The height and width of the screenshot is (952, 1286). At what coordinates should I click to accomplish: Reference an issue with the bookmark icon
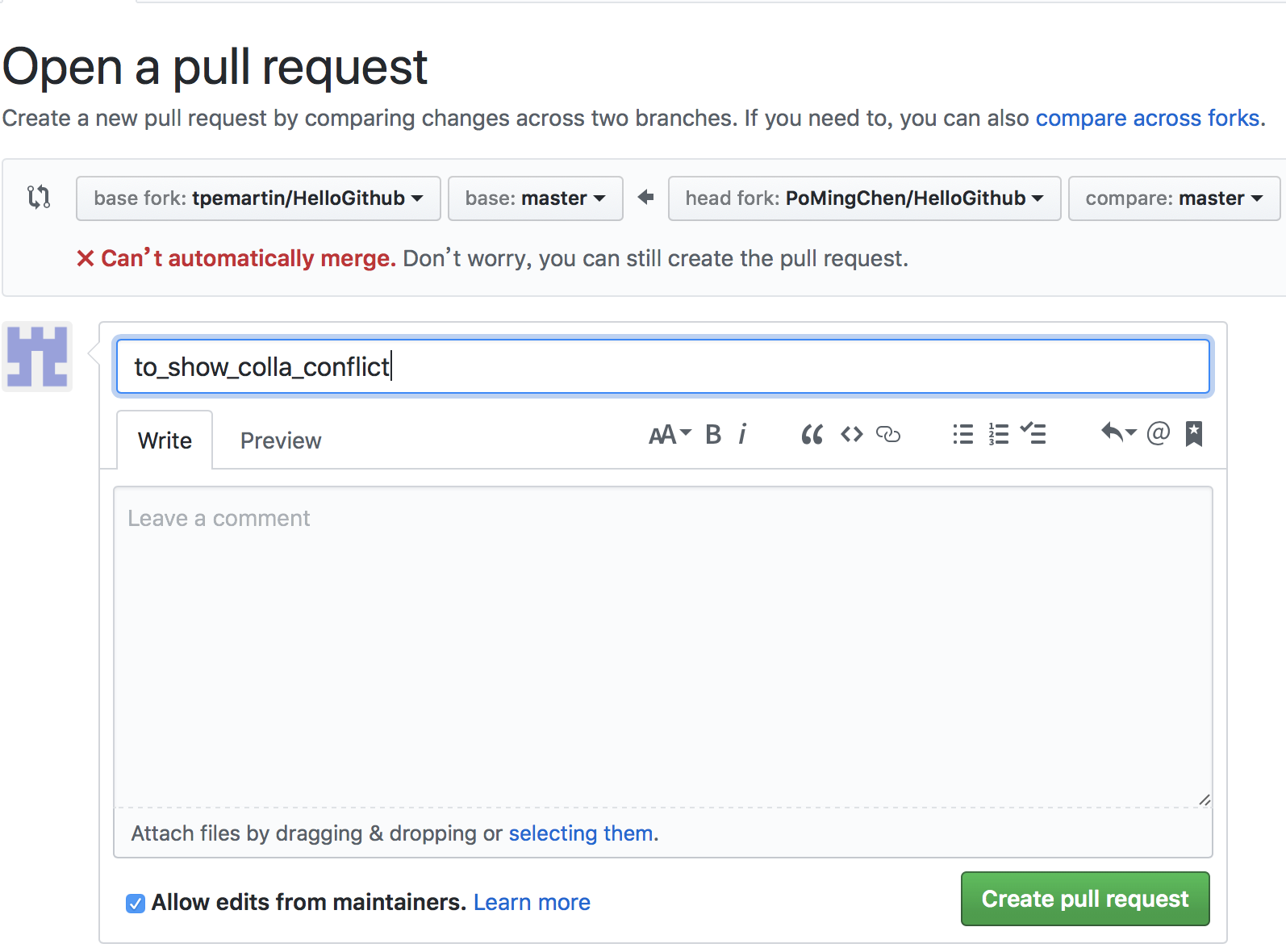tap(1194, 434)
